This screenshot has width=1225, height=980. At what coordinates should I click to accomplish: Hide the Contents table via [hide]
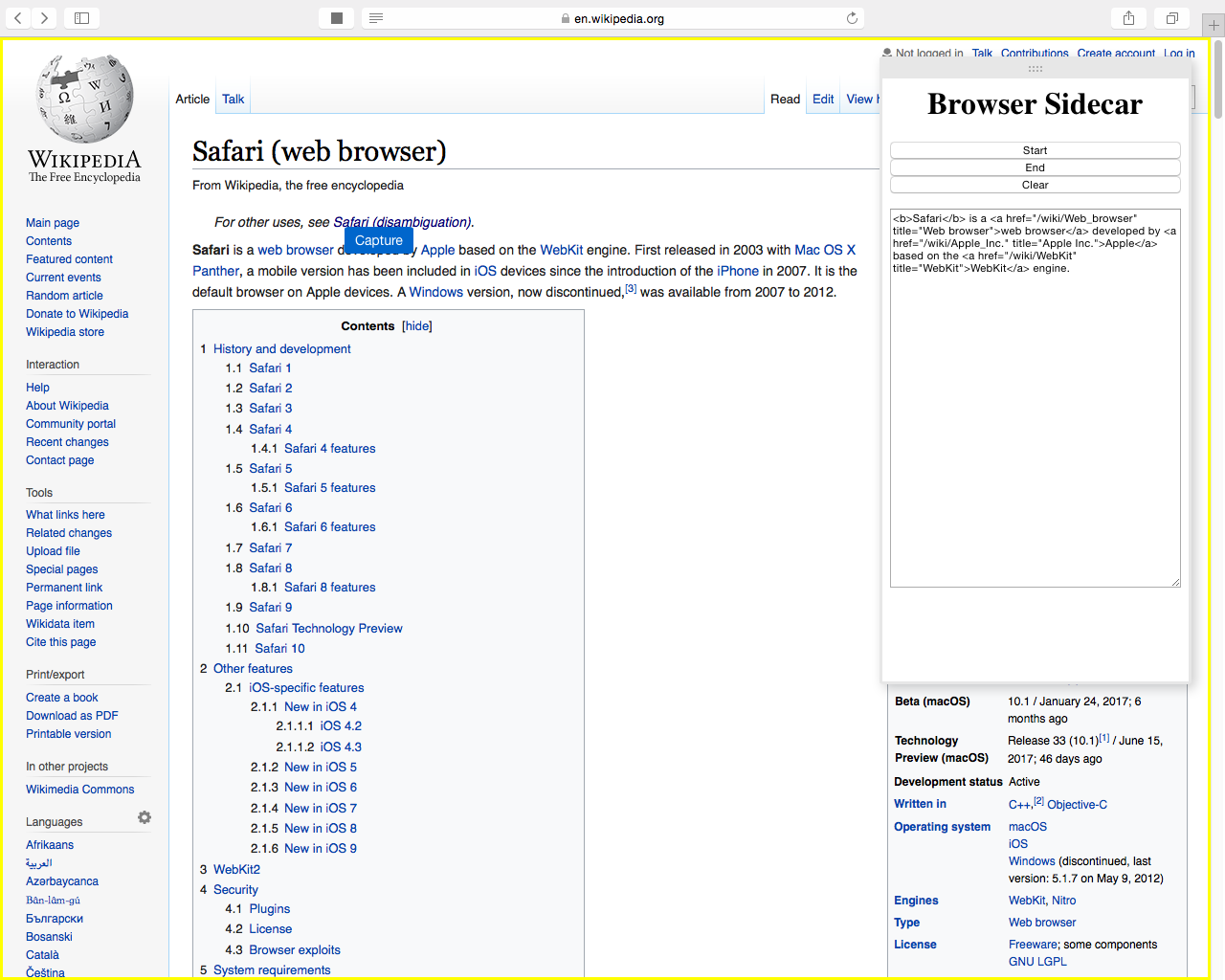pos(417,326)
